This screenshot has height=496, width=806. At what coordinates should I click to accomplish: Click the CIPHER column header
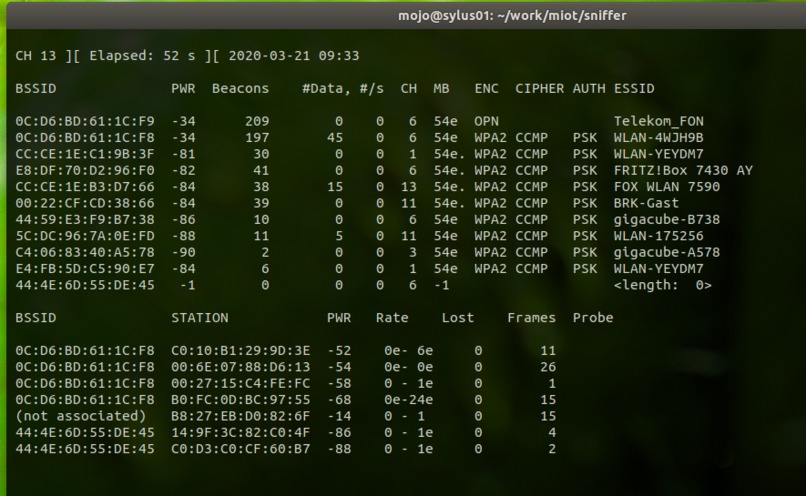pos(539,88)
